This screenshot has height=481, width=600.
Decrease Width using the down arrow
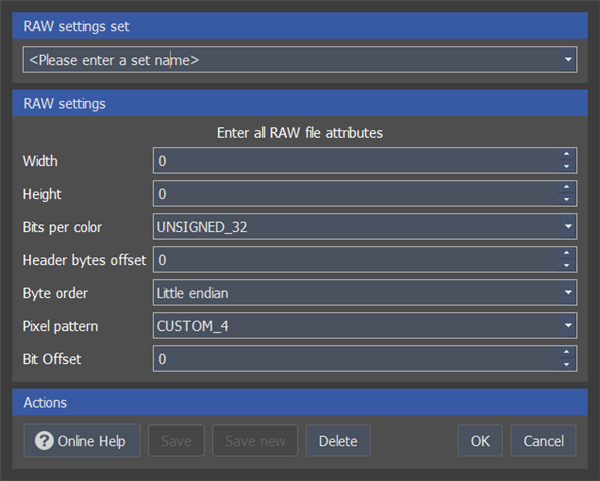[566, 166]
